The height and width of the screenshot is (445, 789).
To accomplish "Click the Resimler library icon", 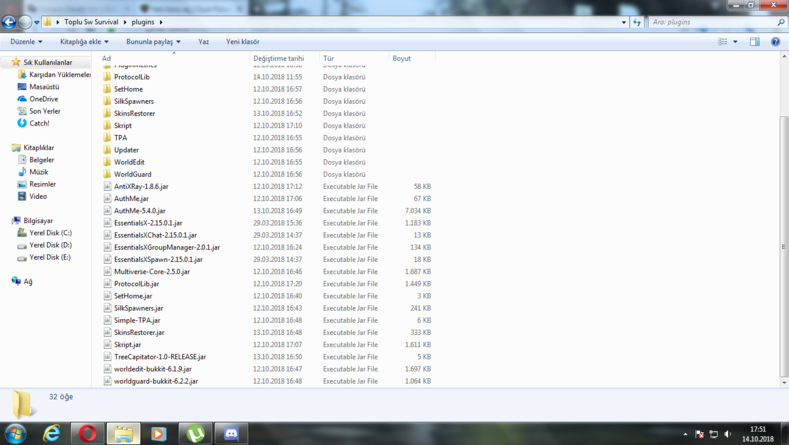I will tap(22, 184).
